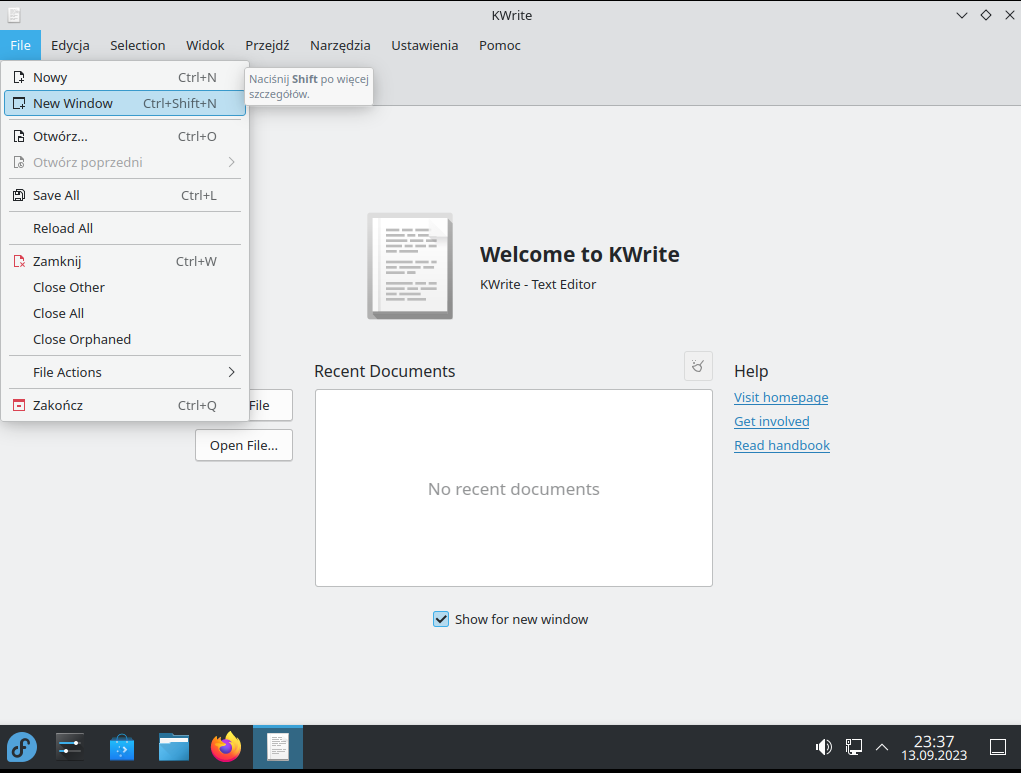The image size is (1021, 773).
Task: Click the KWrite taskbar entry
Action: (278, 747)
